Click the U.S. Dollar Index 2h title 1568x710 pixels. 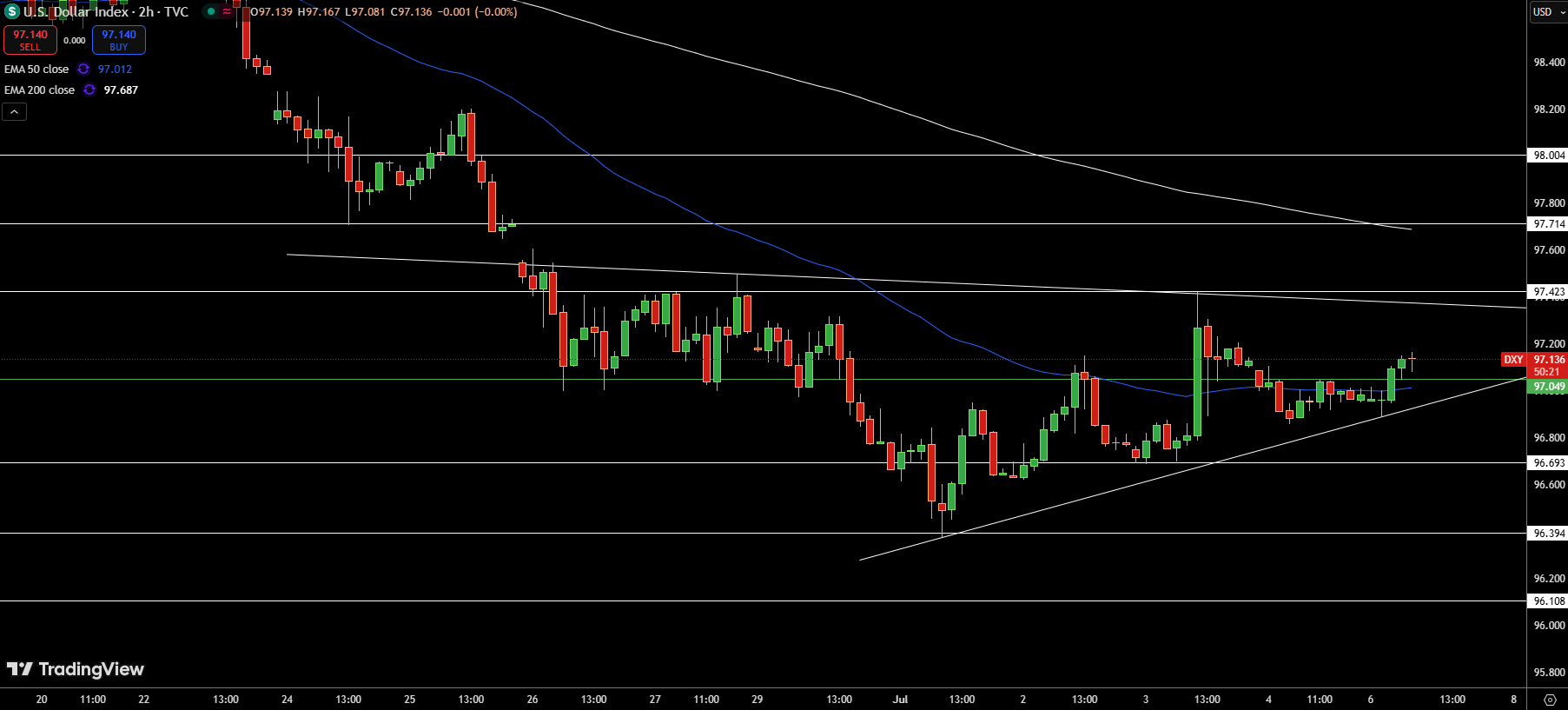point(106,12)
